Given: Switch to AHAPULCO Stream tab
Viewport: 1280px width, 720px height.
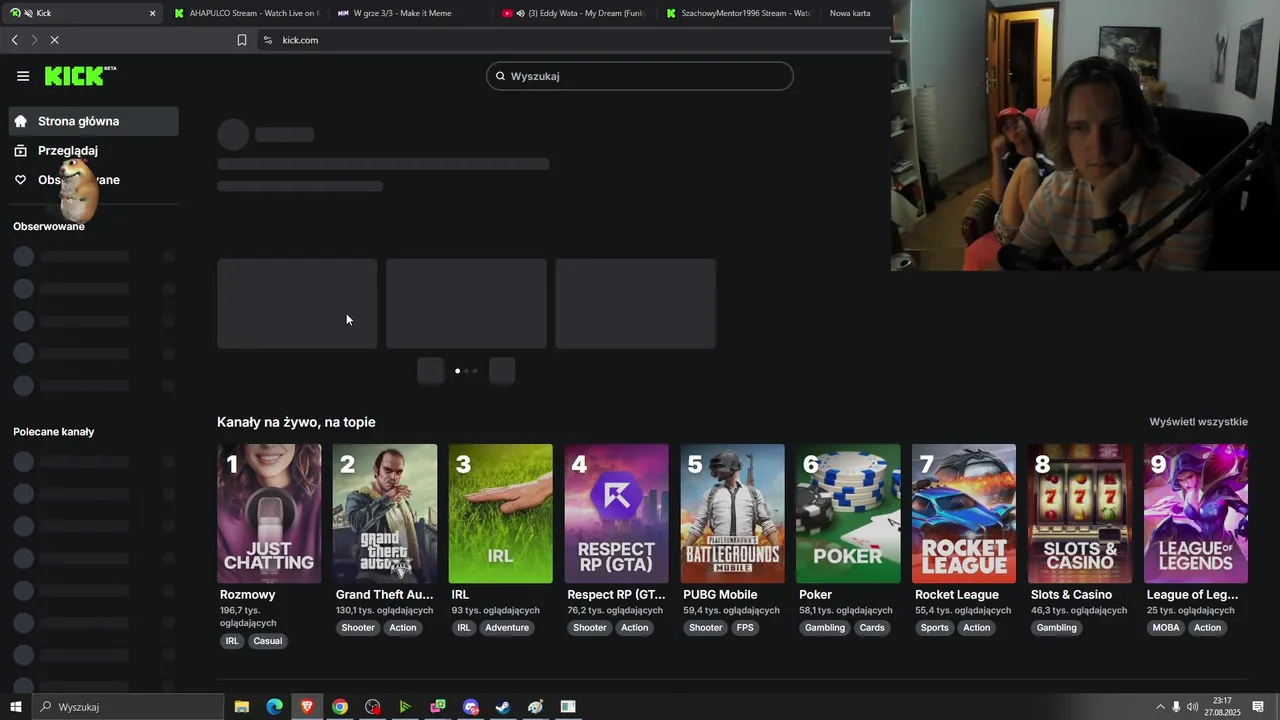Looking at the screenshot, I should coord(247,13).
